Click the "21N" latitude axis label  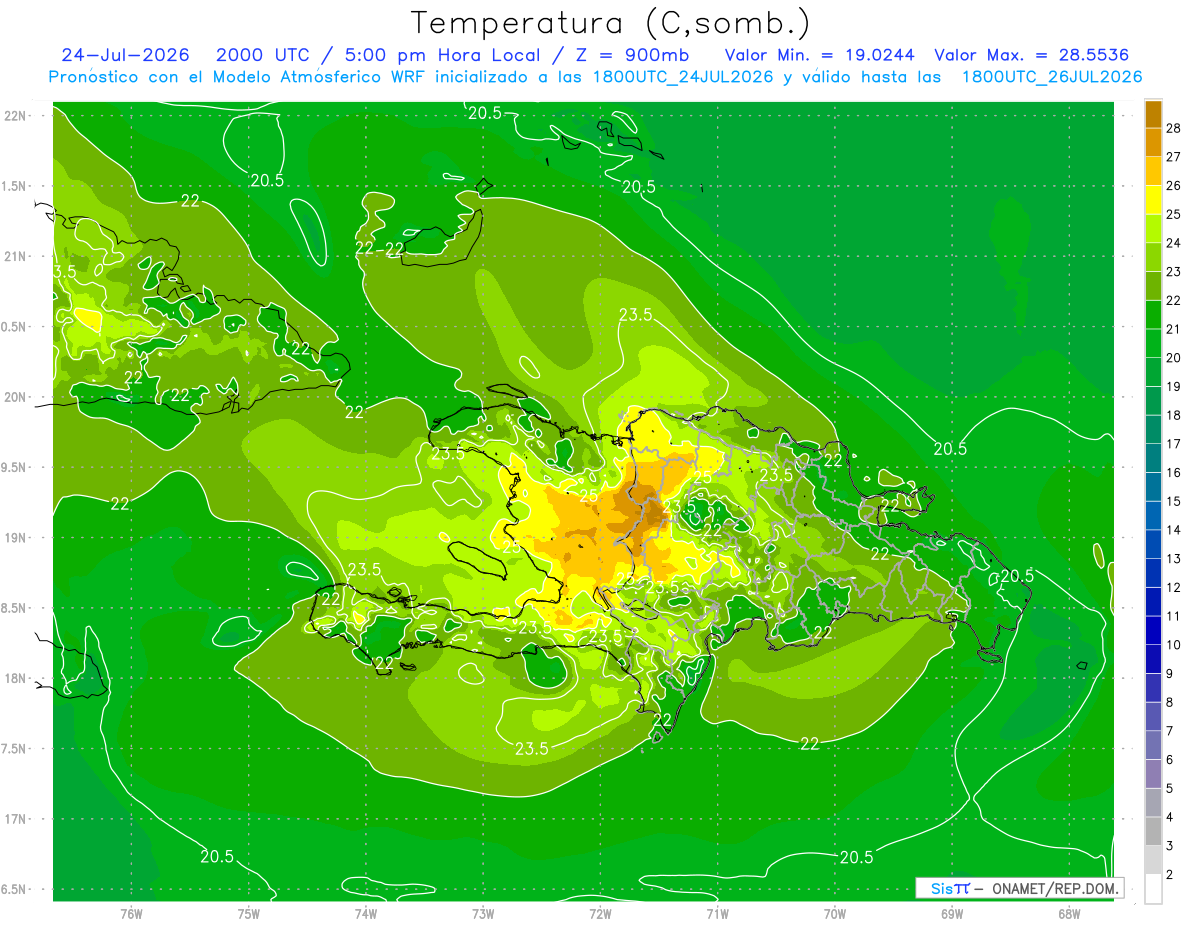15,257
